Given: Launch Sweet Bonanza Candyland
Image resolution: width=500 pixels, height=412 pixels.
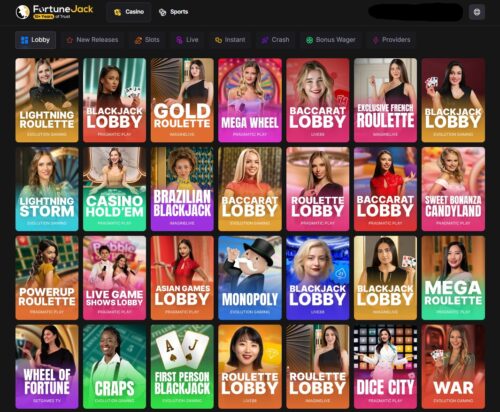Looking at the screenshot, I should pyautogui.click(x=453, y=189).
